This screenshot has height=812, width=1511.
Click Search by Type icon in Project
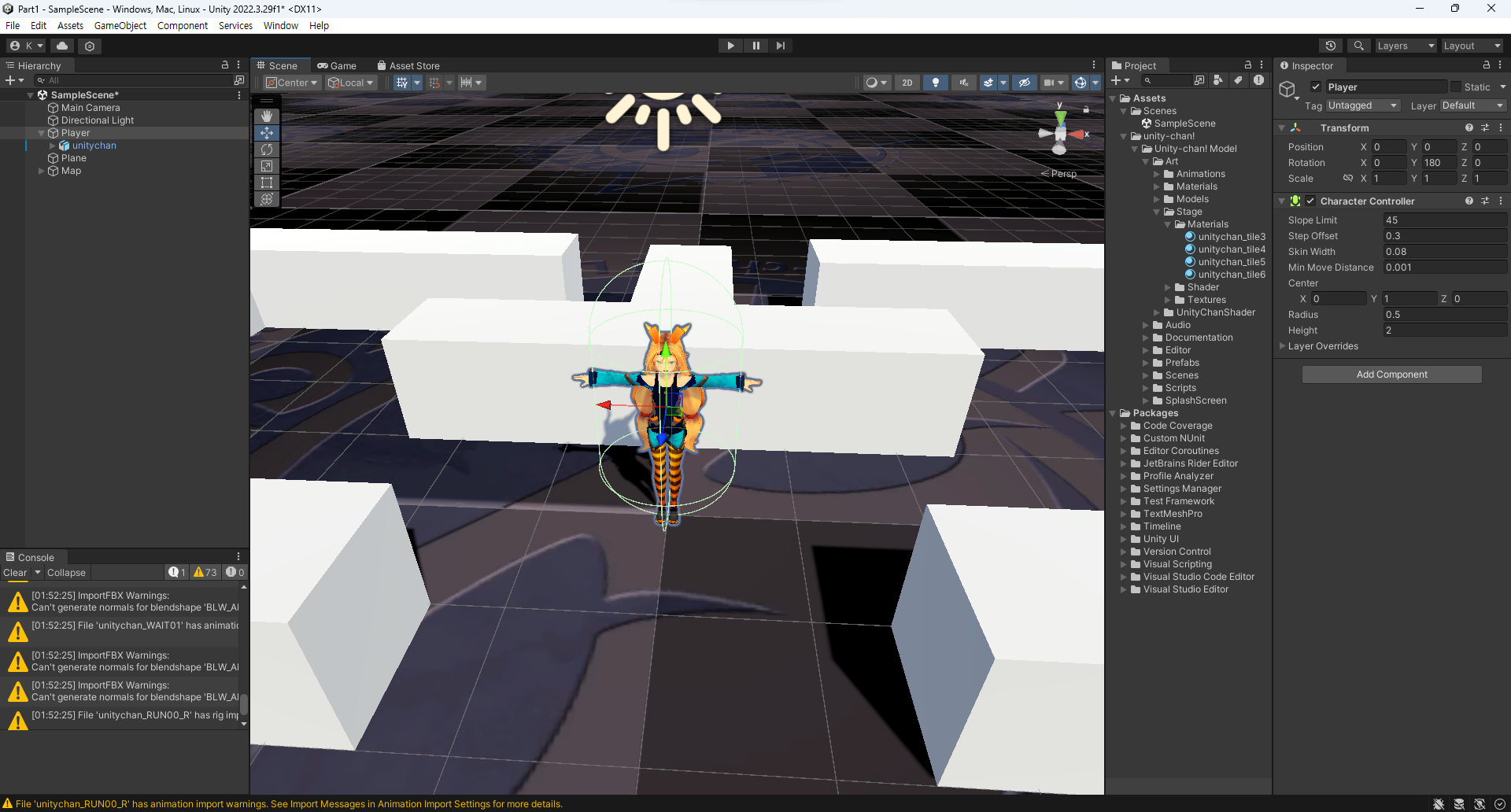pyautogui.click(x=1218, y=80)
